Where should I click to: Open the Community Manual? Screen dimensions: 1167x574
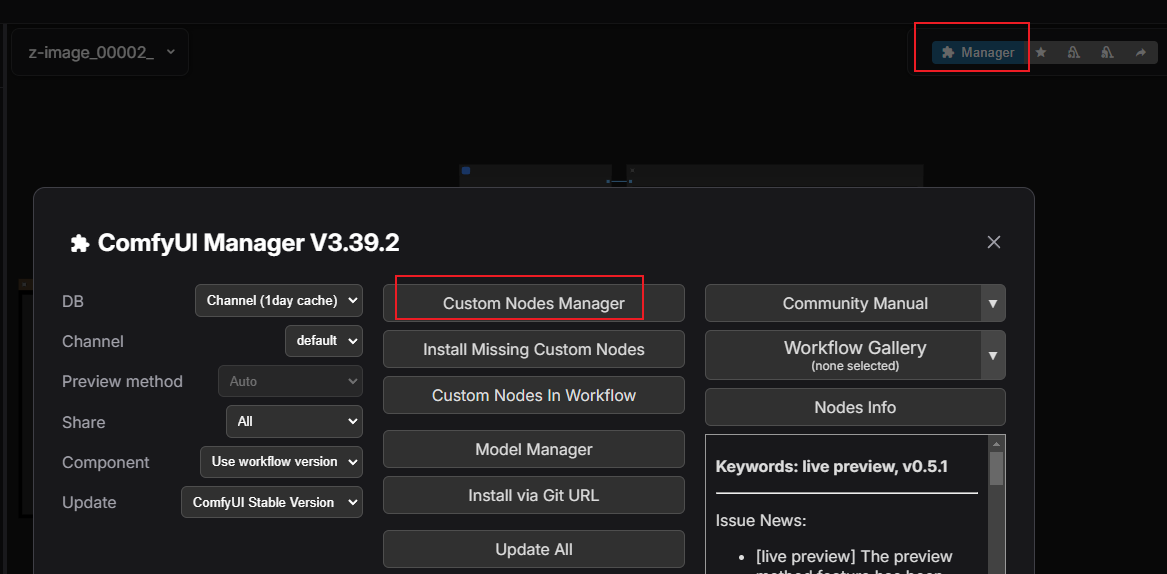click(x=843, y=303)
